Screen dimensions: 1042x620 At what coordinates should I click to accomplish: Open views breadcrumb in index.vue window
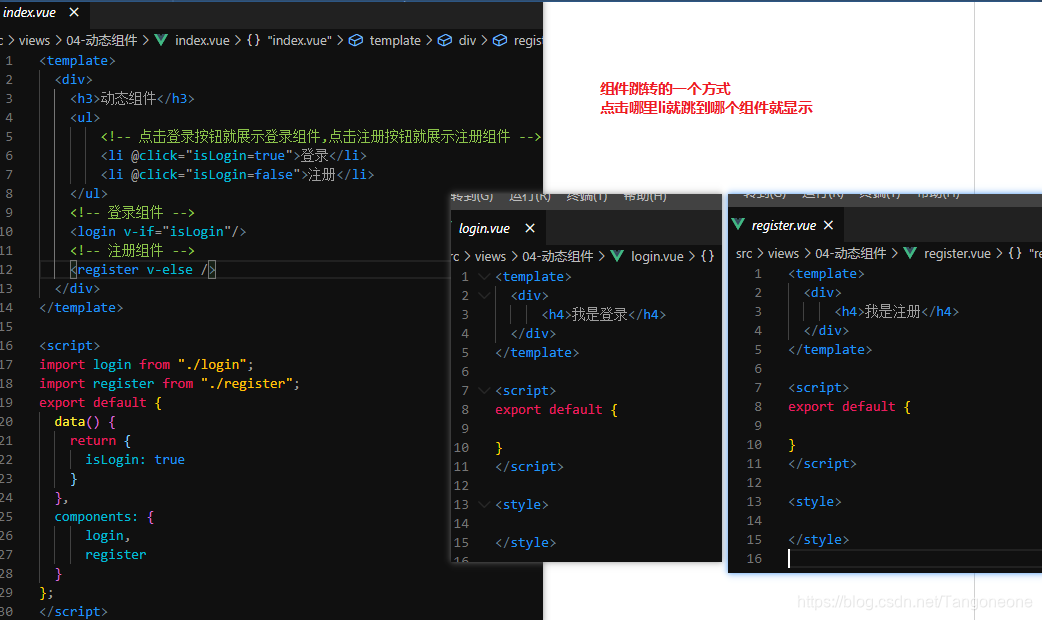click(x=34, y=40)
